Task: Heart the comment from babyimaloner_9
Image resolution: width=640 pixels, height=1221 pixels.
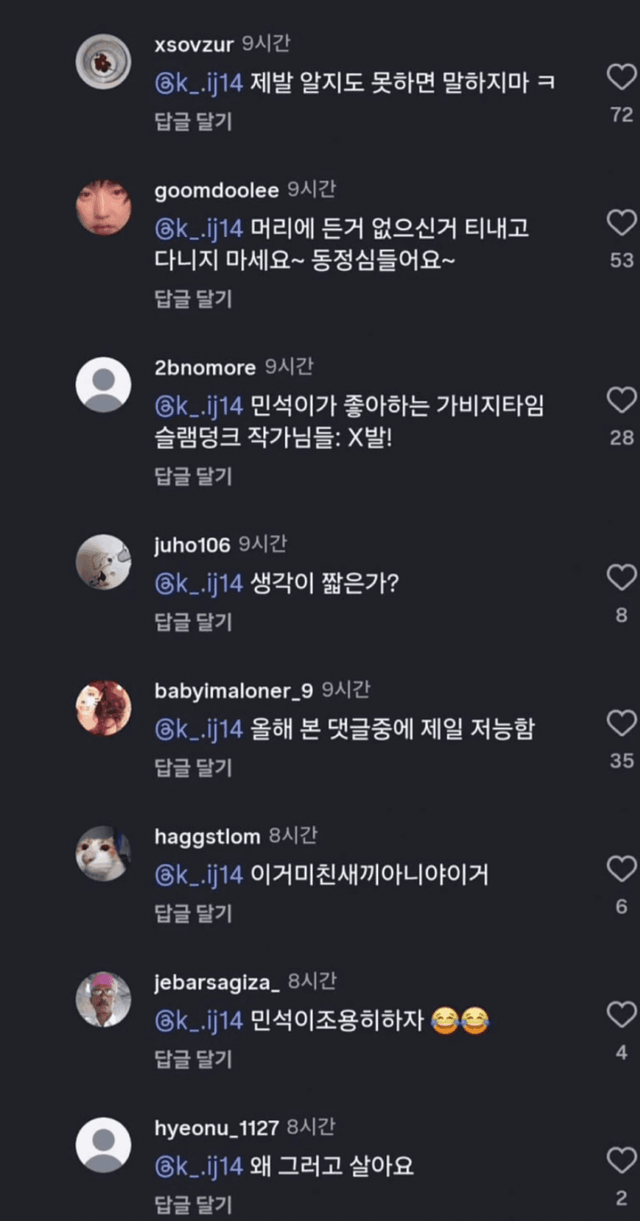Action: (x=621, y=722)
